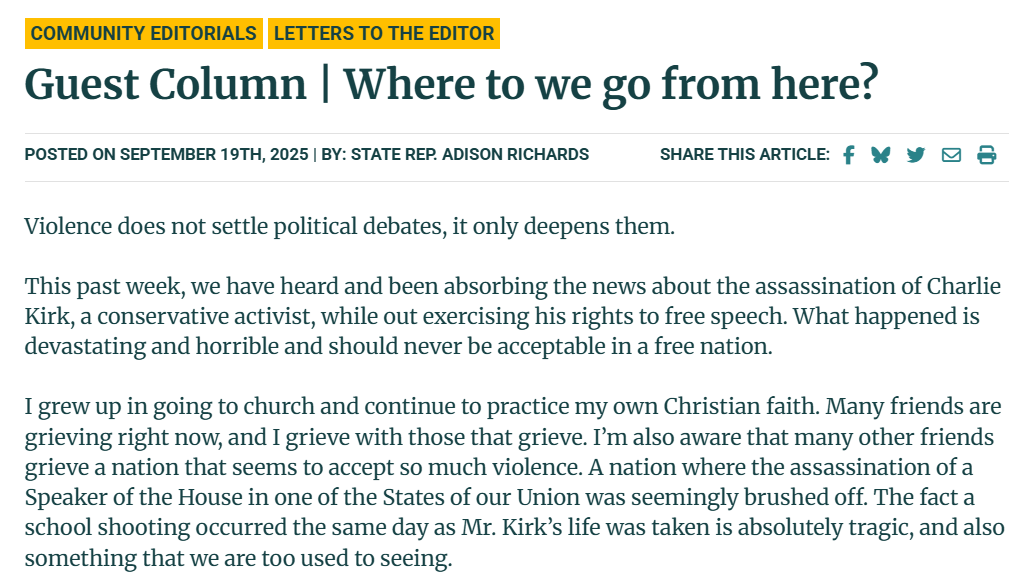Open the Community Editorials category tag

[x=144, y=33]
